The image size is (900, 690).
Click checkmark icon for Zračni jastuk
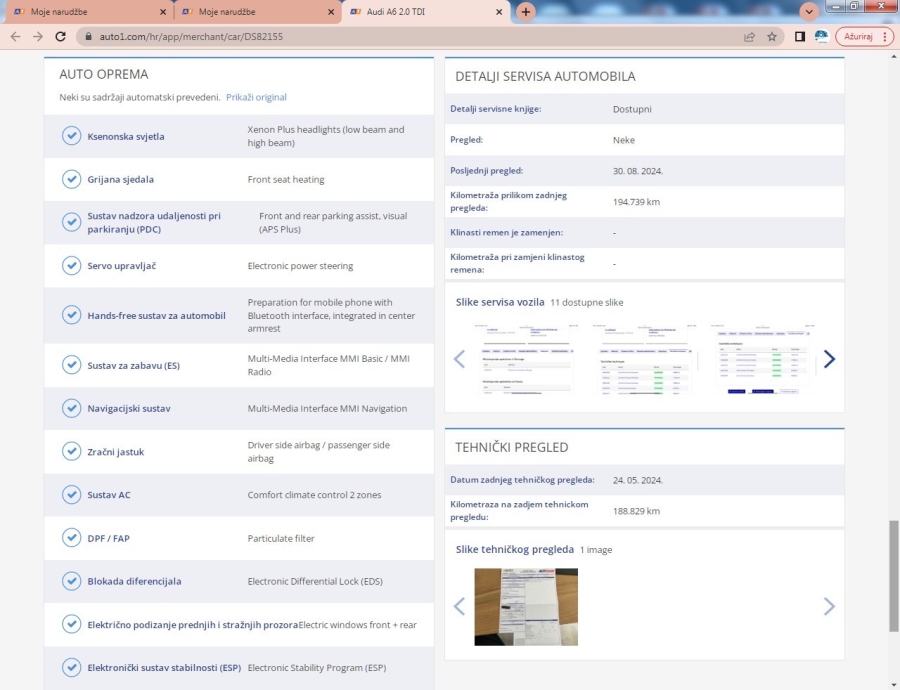tap(71, 451)
